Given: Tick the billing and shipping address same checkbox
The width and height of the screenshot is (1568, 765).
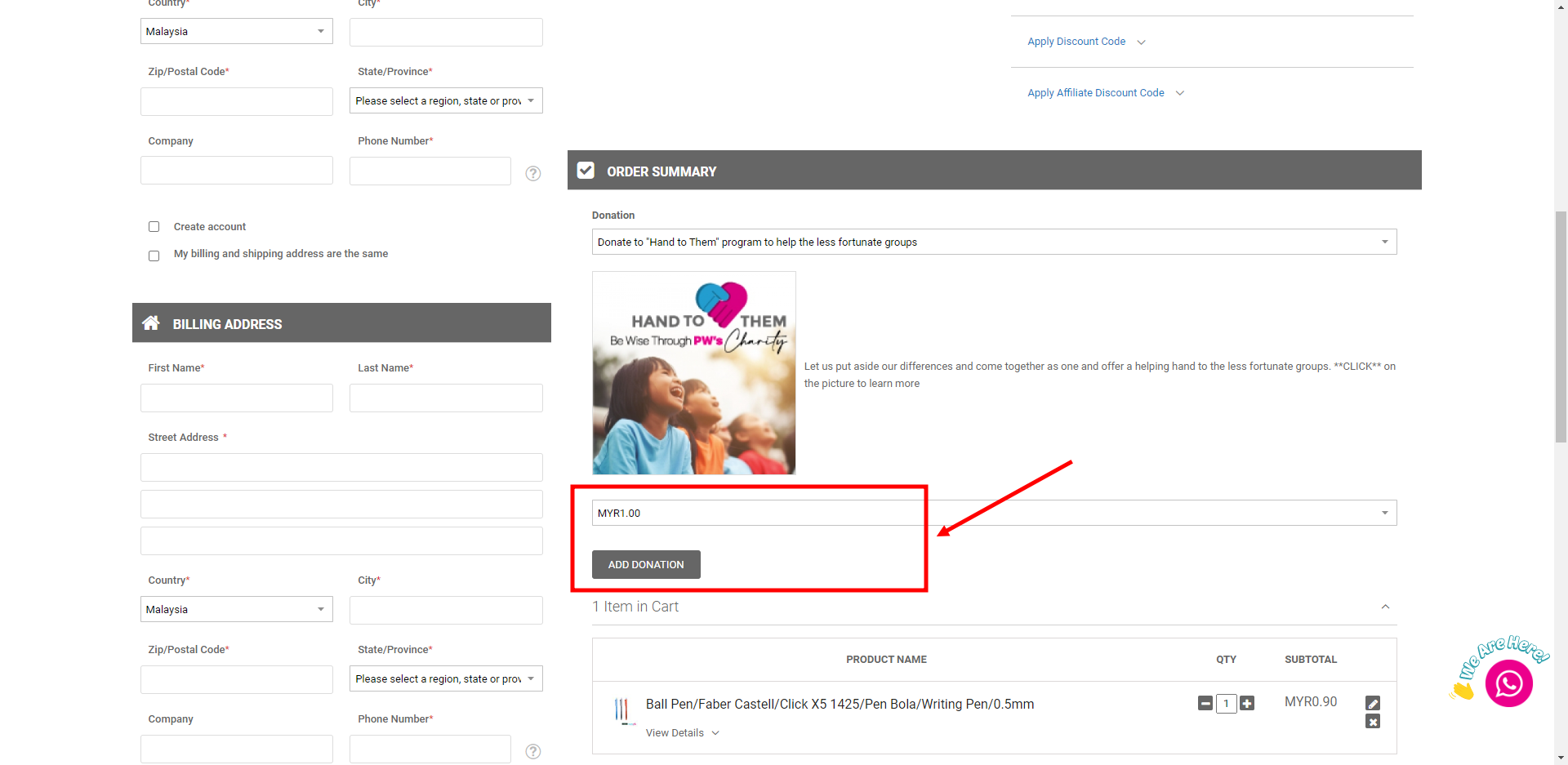Looking at the screenshot, I should [154, 256].
